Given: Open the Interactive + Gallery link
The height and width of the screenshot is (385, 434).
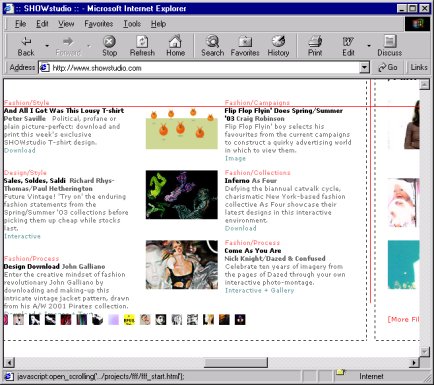Looking at the screenshot, I should tap(260, 290).
